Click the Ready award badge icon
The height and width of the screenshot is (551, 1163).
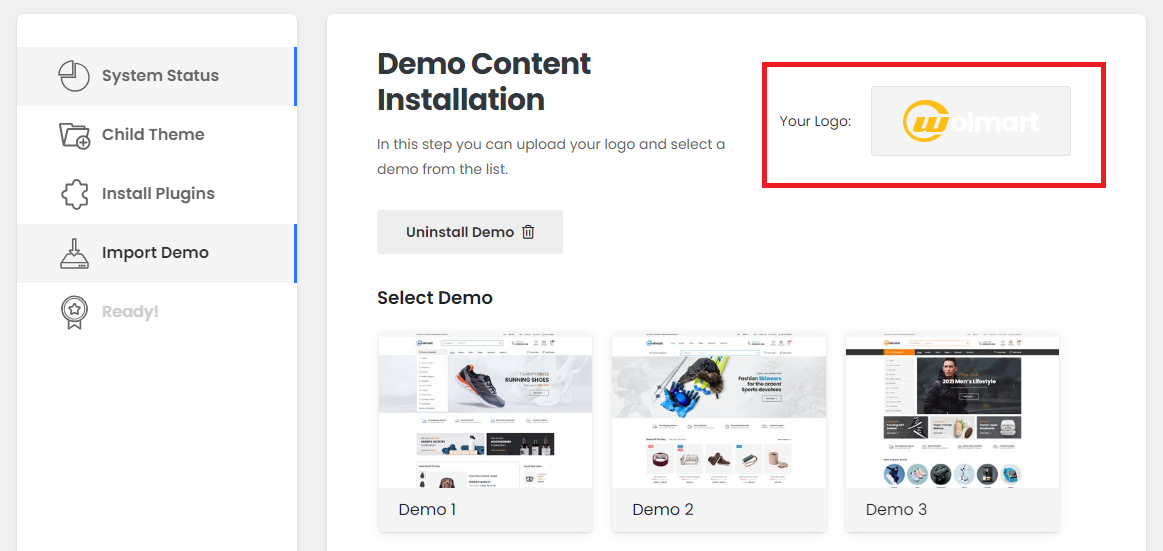pos(73,312)
